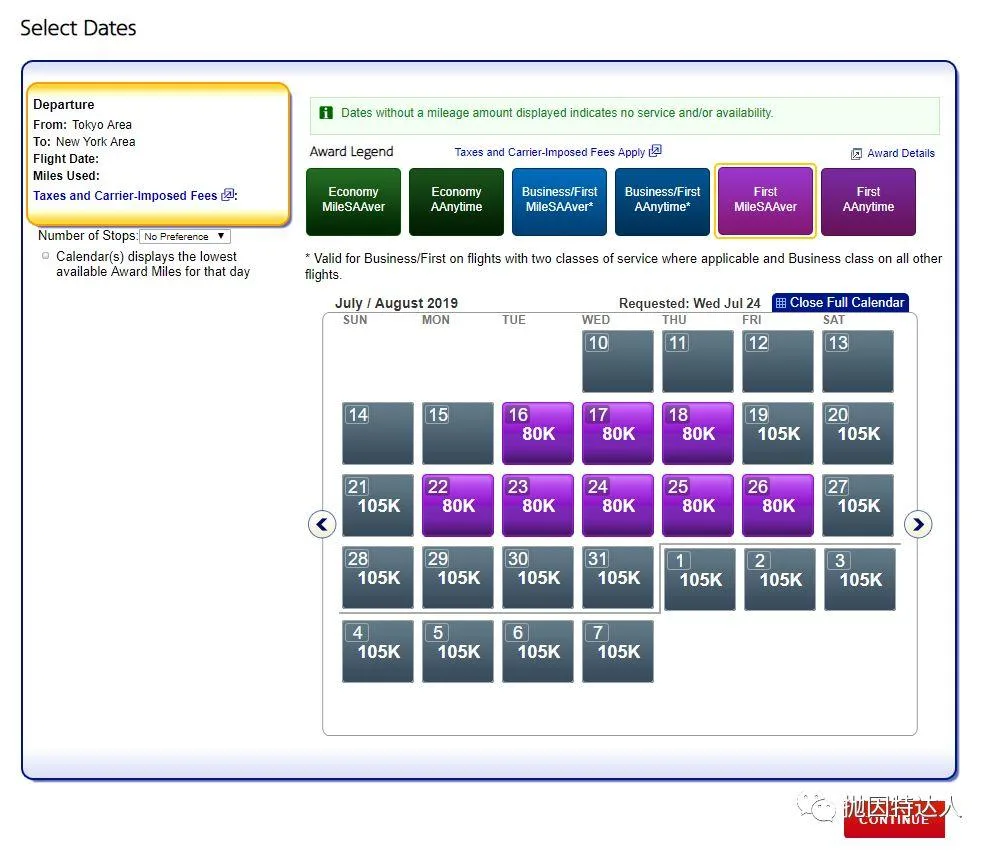Click the red Continue button

pyautogui.click(x=894, y=820)
